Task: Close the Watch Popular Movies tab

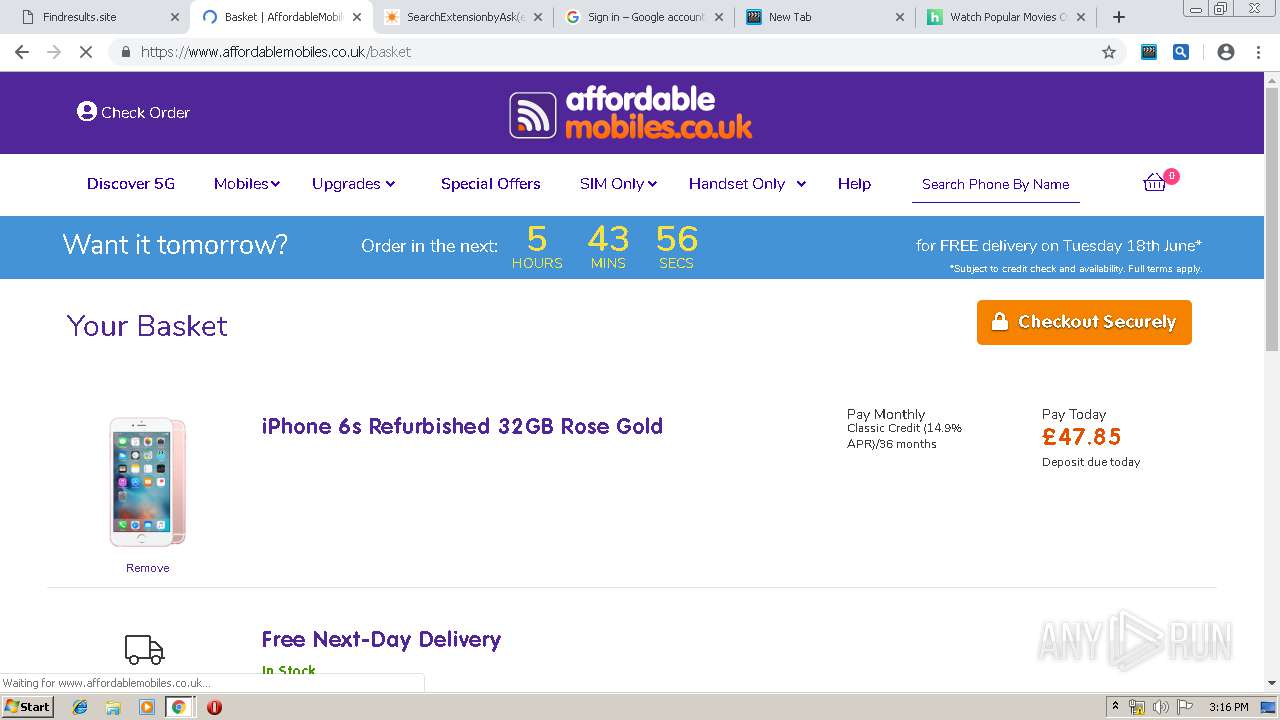Action: pos(1081,17)
